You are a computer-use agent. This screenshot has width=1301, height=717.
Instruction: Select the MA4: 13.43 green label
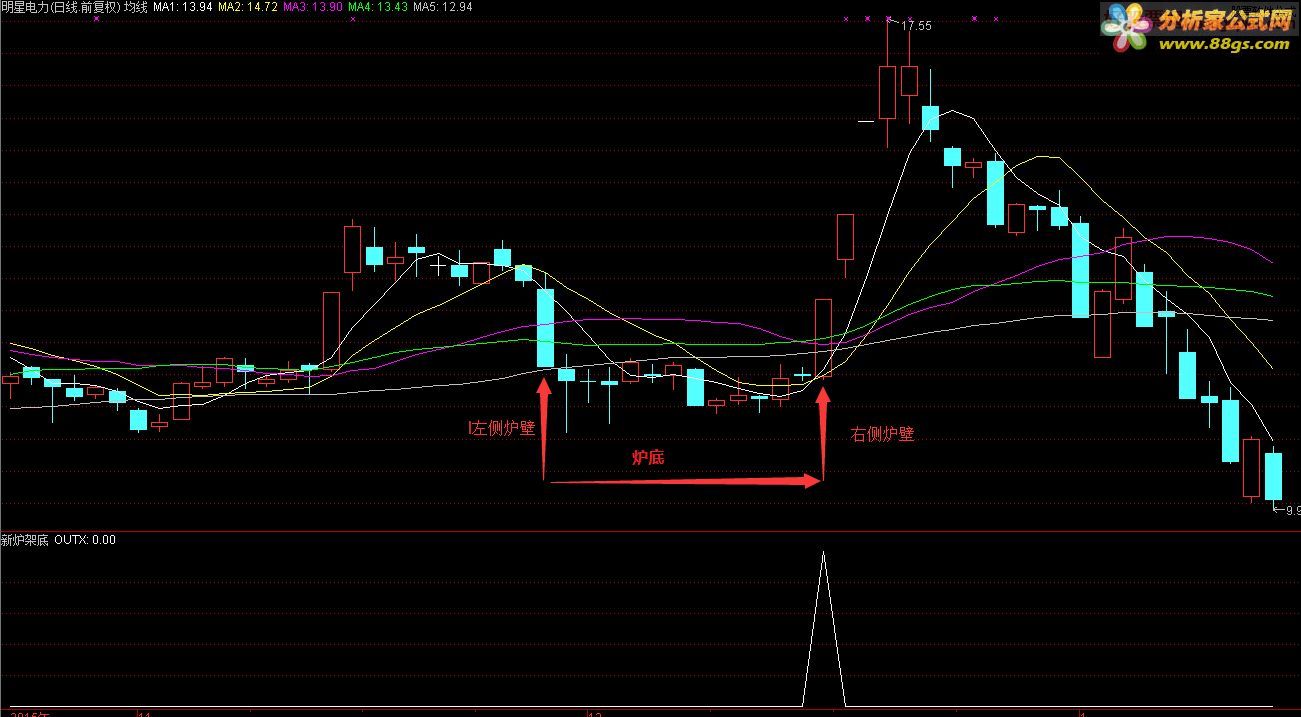coord(377,7)
